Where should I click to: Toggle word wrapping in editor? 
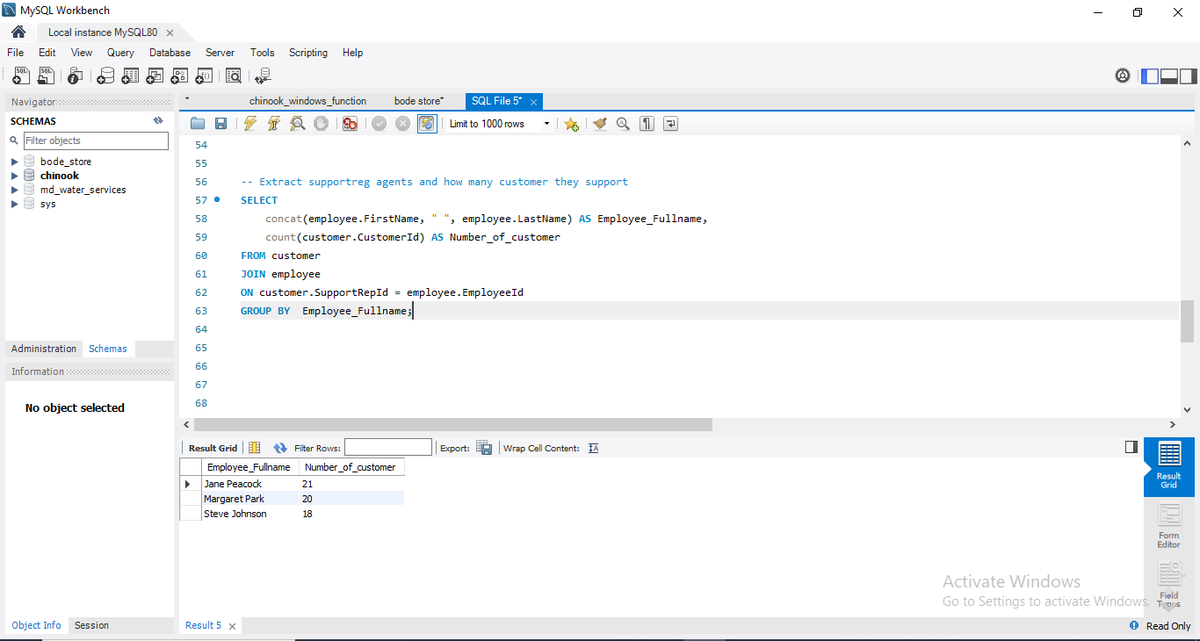point(670,124)
